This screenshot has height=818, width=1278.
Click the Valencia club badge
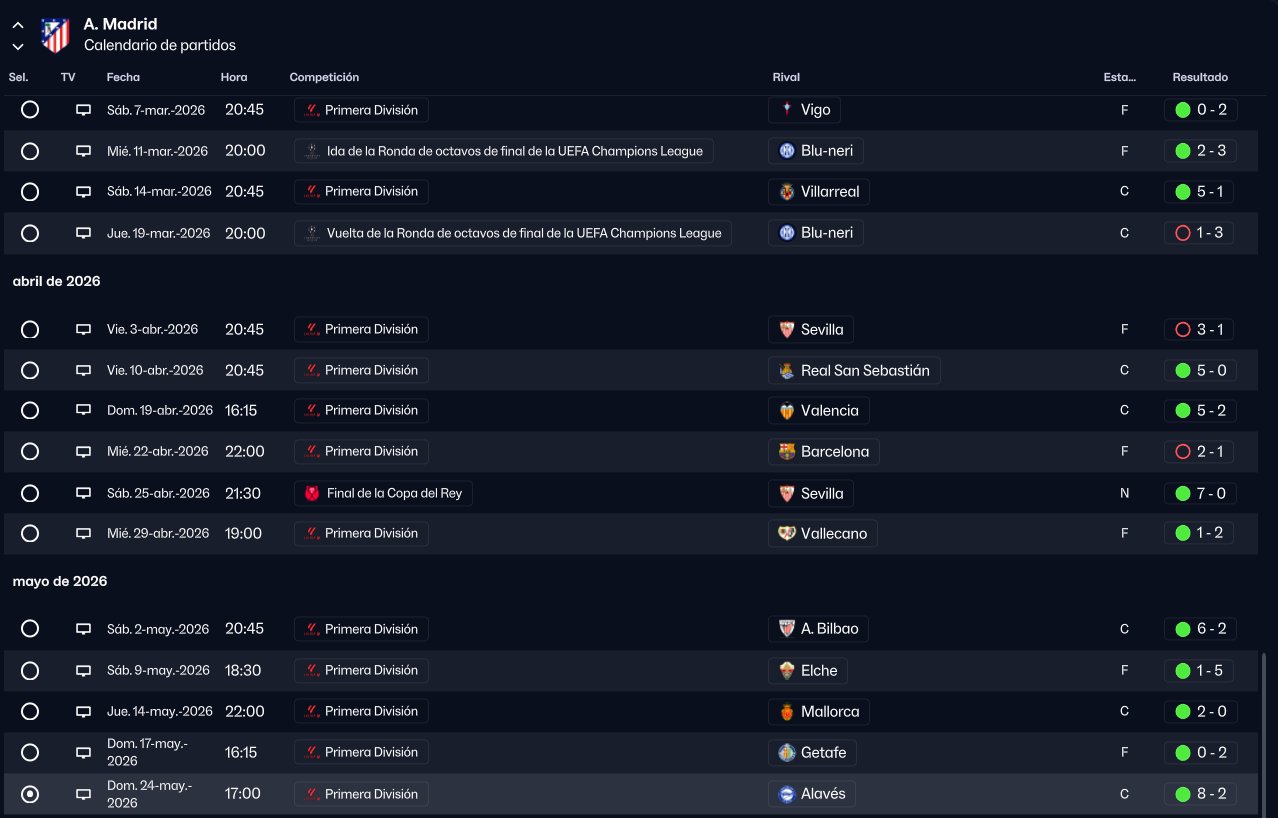point(787,411)
